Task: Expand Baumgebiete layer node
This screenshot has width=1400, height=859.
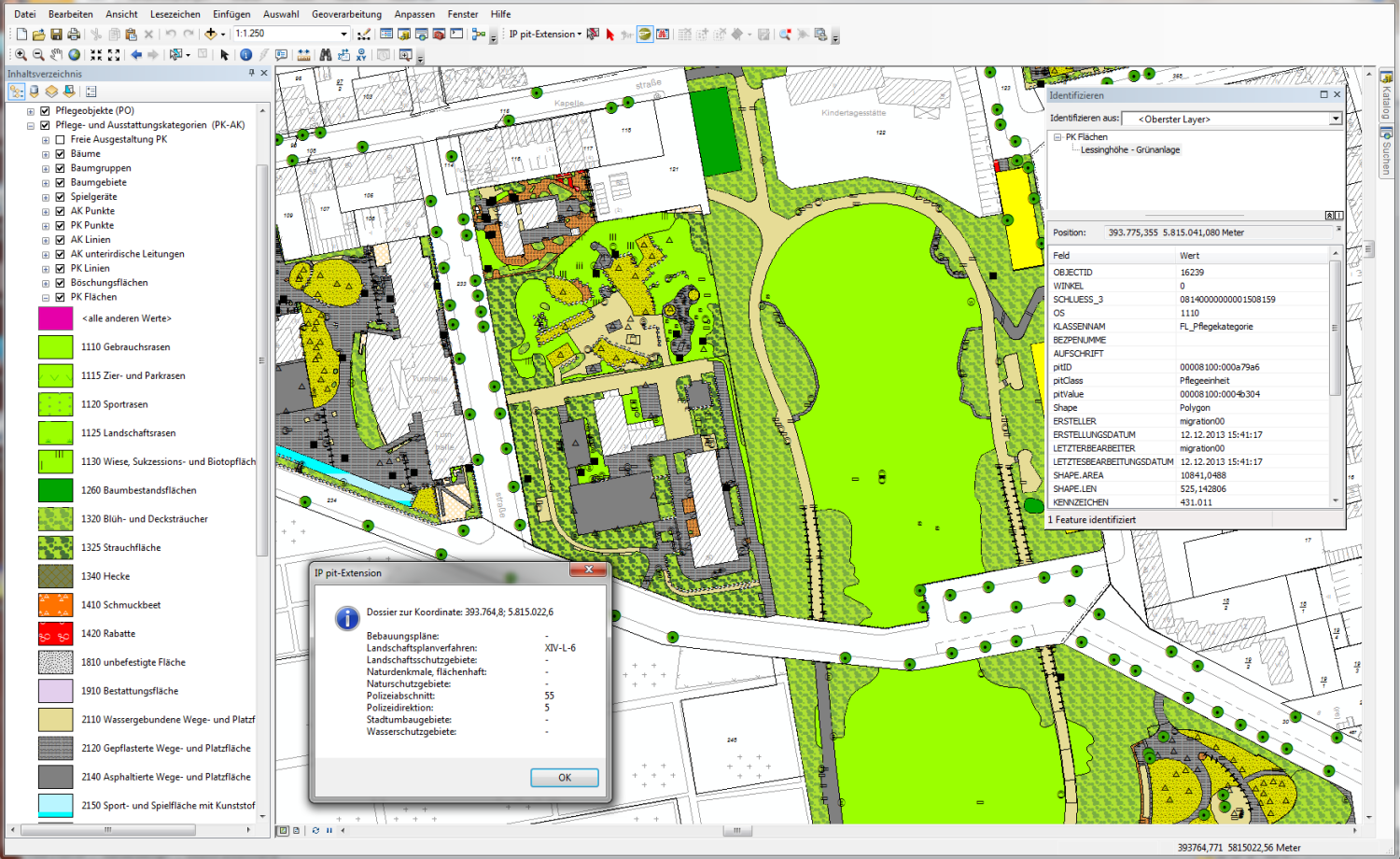Action: click(x=46, y=182)
